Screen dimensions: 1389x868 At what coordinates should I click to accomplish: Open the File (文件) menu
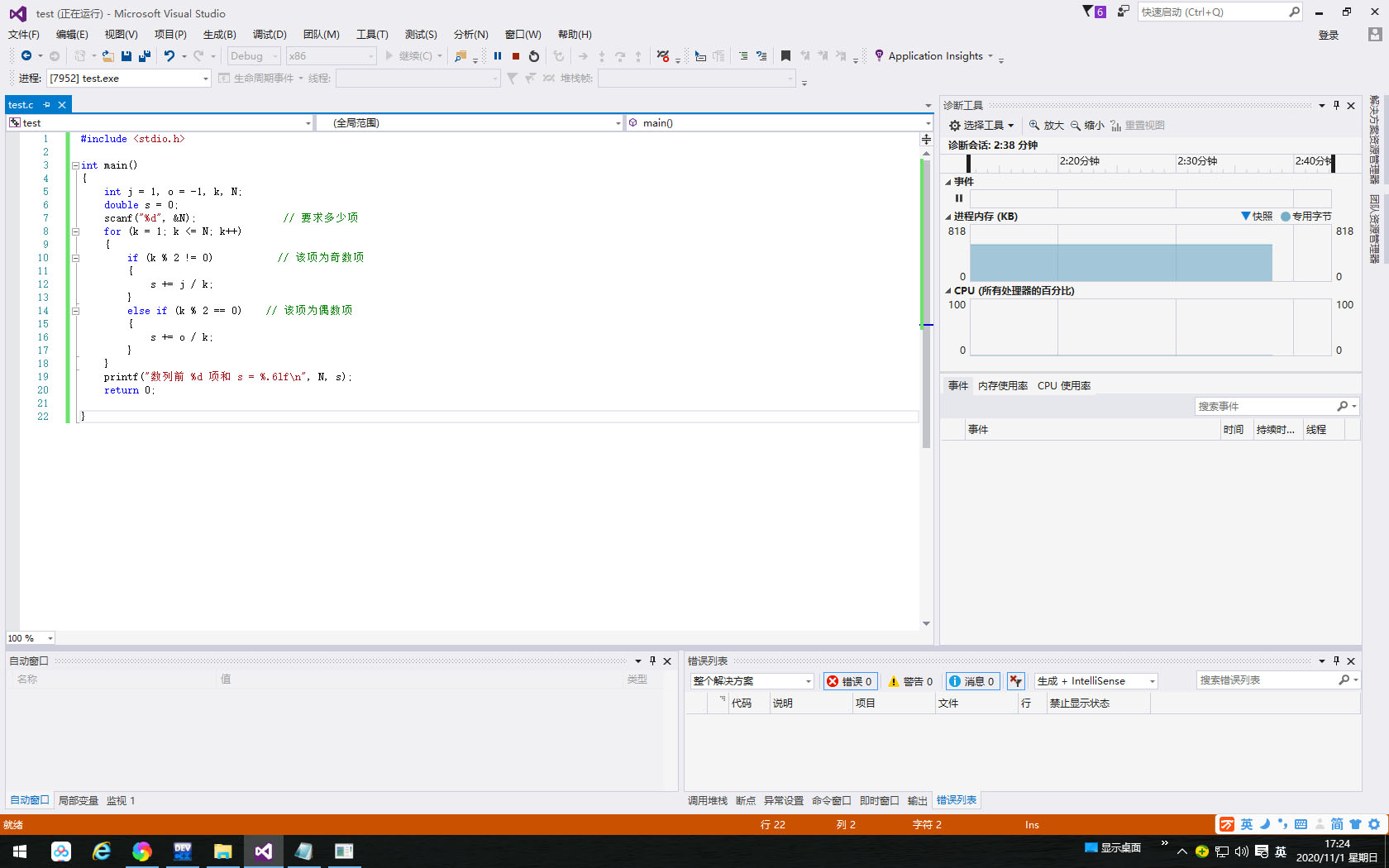pyautogui.click(x=23, y=34)
